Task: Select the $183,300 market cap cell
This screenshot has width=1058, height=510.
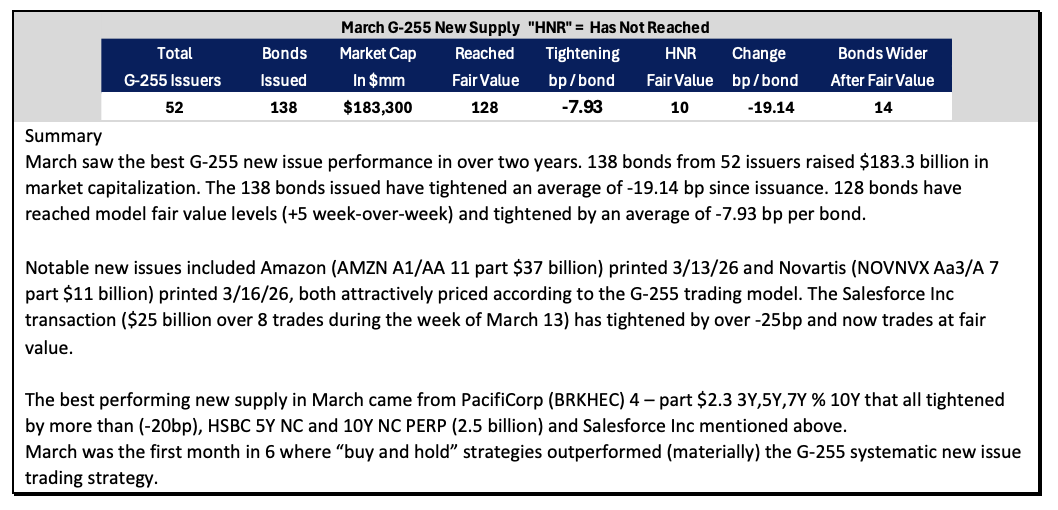Action: click(x=378, y=107)
